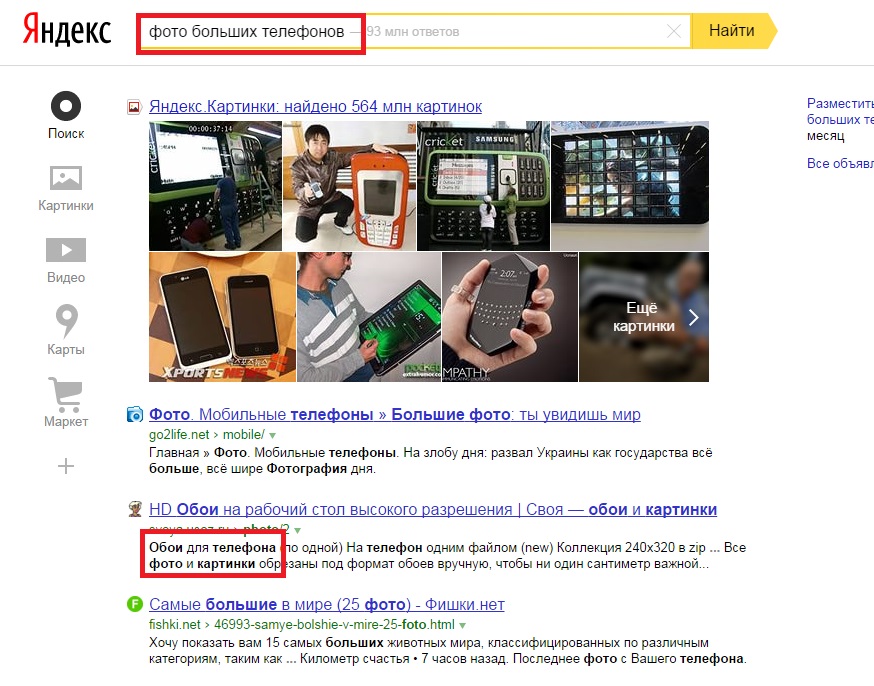The image size is (874, 686).
Task: Expand arrow under the HD Обои result
Action: 298,530
